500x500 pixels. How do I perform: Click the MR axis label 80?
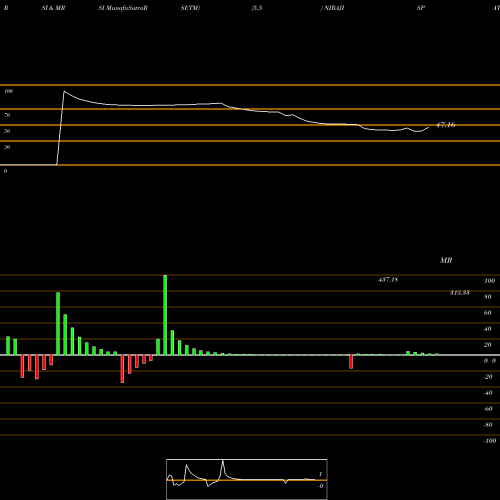point(488,297)
